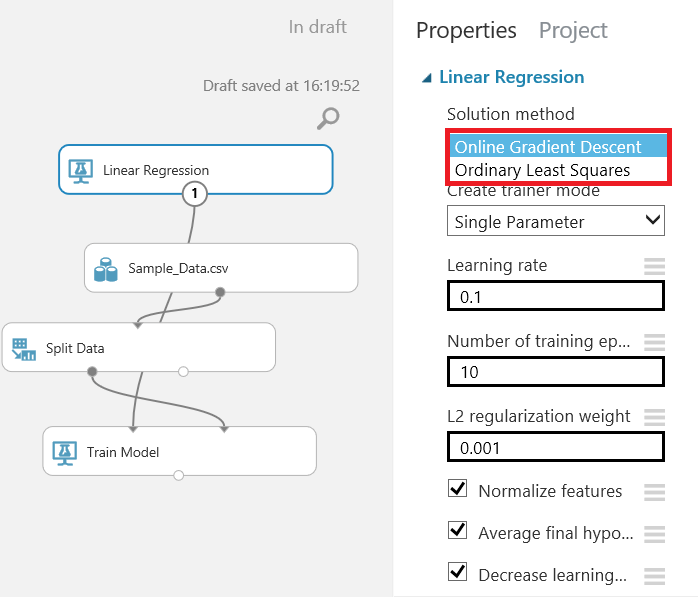
Task: Click the Sample_Data.csv output port
Action: click(x=220, y=292)
